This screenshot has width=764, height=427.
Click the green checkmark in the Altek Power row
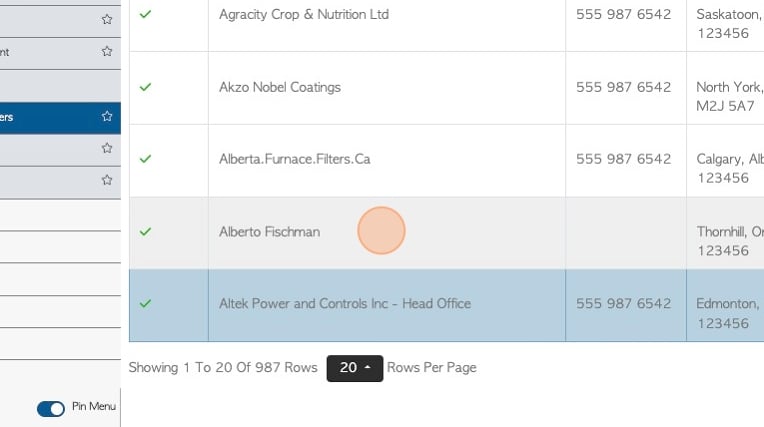pyautogui.click(x=145, y=304)
